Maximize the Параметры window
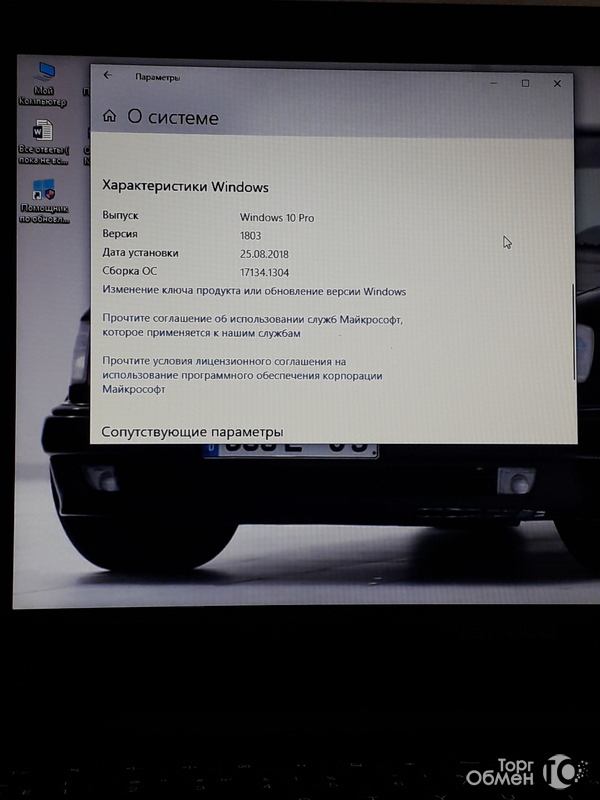Image resolution: width=600 pixels, height=800 pixels. pos(525,83)
